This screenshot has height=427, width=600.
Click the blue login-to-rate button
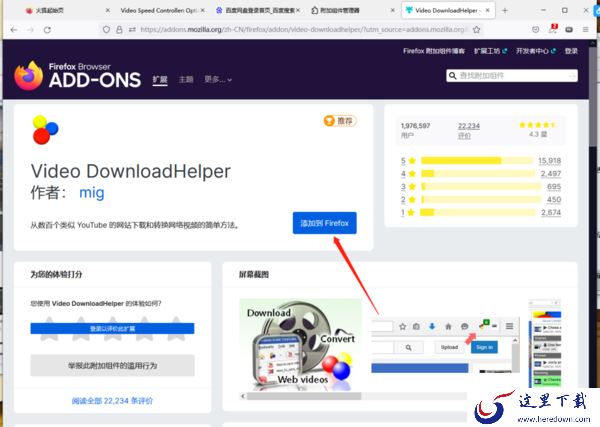[112, 328]
